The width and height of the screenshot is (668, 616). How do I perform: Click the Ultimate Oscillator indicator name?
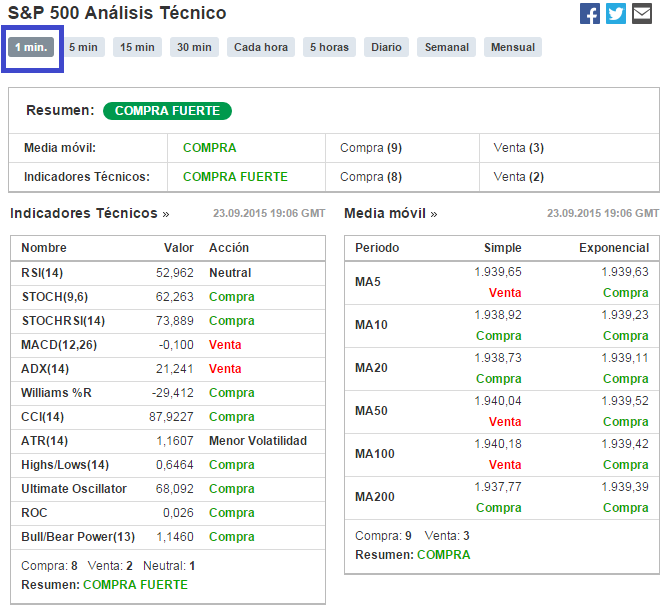coord(74,489)
